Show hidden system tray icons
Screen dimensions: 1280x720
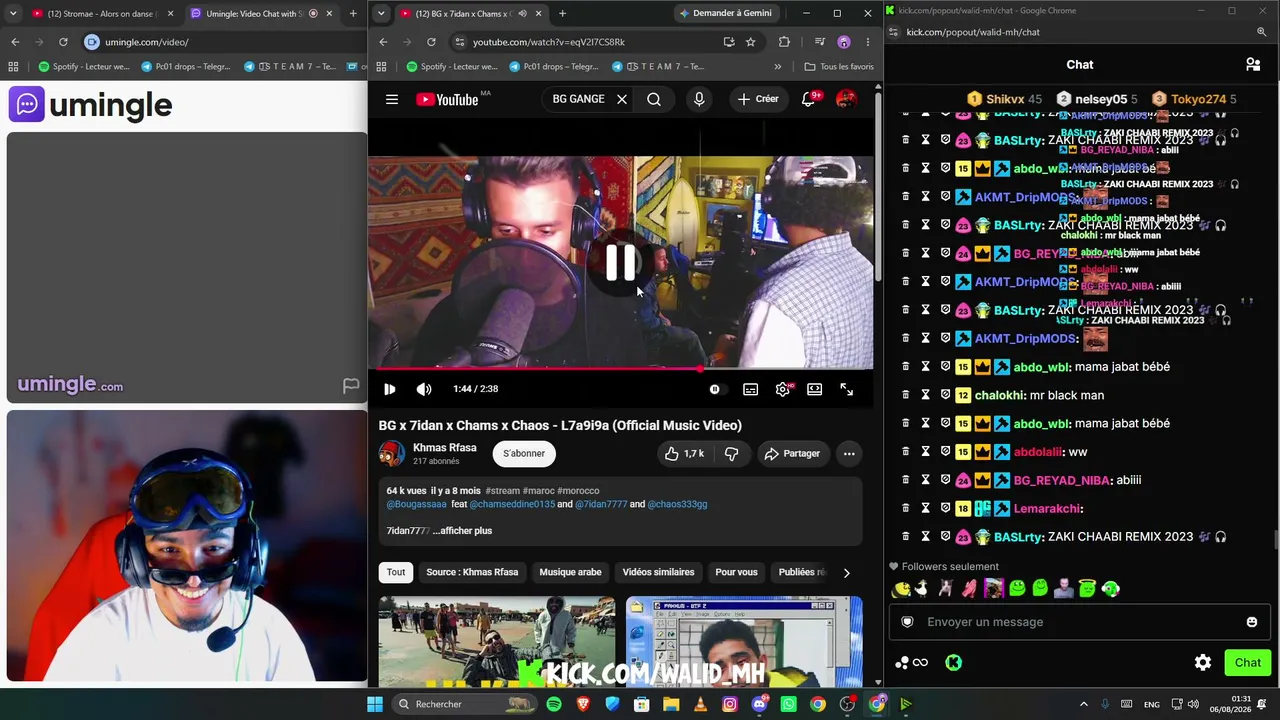pos(1083,704)
